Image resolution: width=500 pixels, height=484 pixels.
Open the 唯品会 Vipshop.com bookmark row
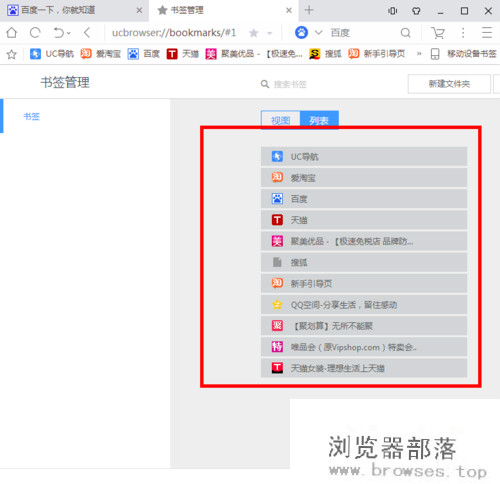tap(364, 347)
